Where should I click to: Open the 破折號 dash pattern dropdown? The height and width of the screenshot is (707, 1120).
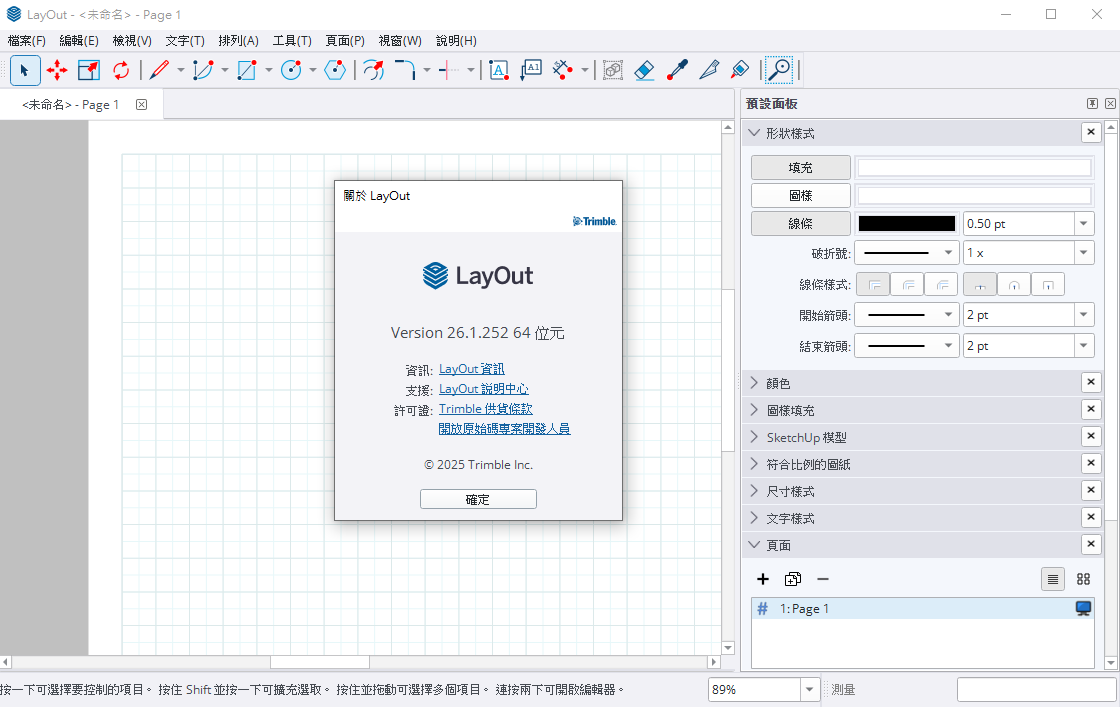[x=907, y=253]
